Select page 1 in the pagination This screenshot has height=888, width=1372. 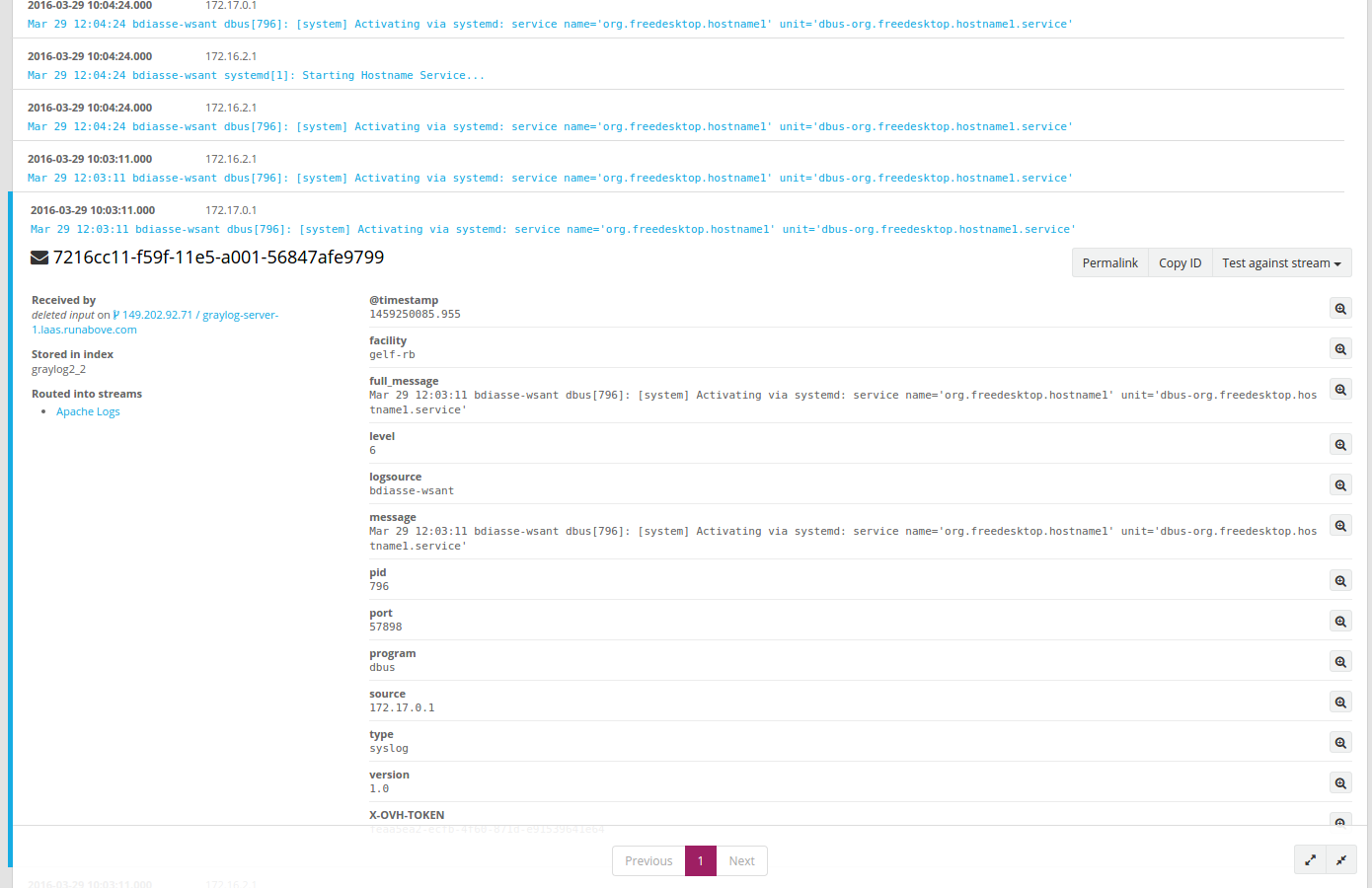coord(700,860)
